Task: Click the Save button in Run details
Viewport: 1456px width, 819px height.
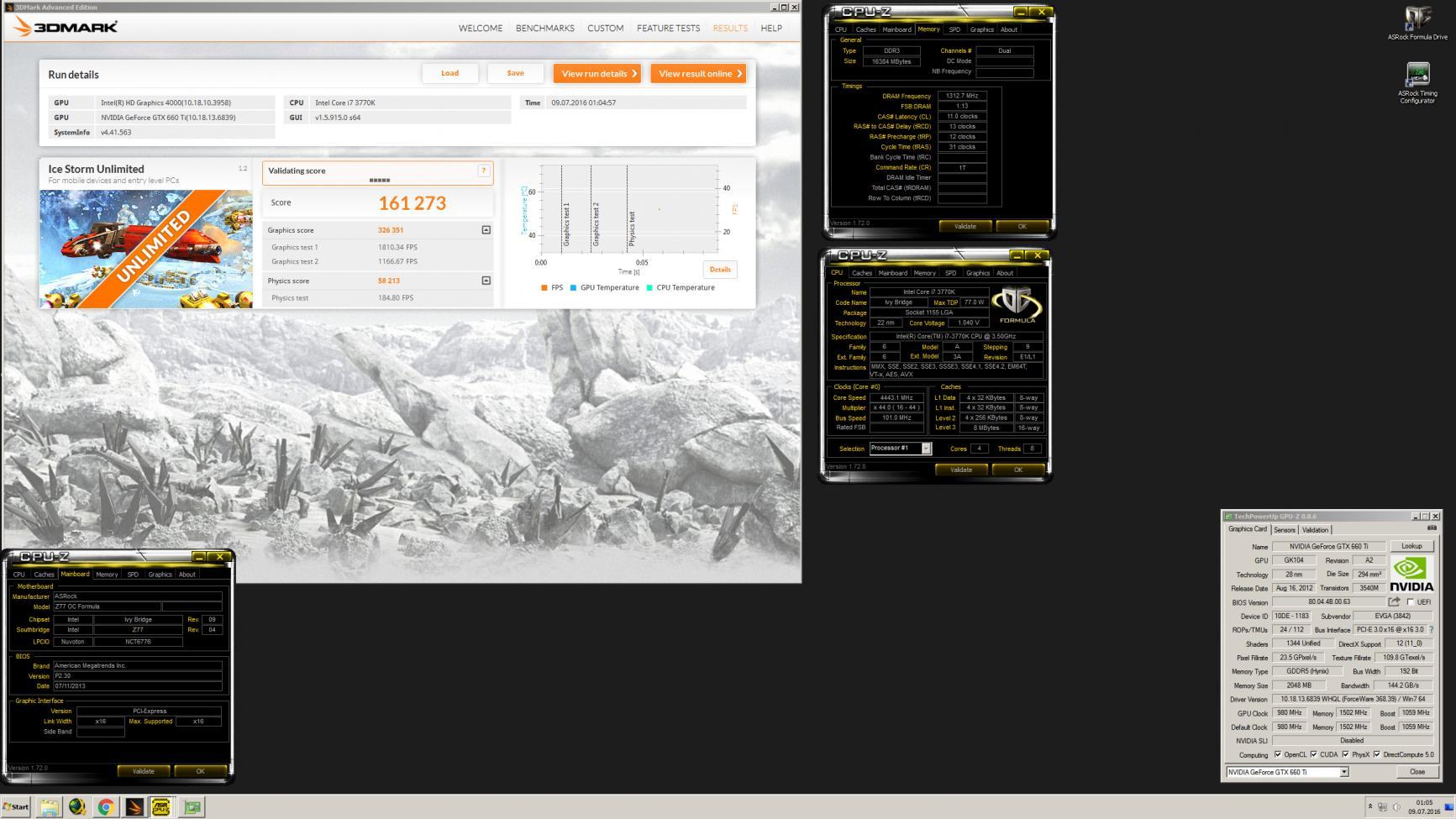Action: (516, 73)
